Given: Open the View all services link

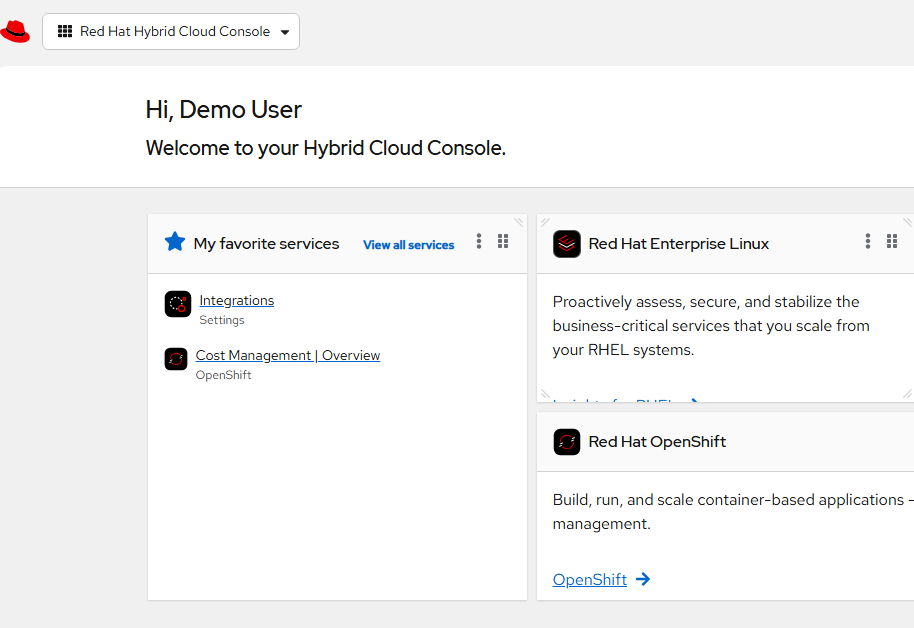Looking at the screenshot, I should (x=409, y=245).
